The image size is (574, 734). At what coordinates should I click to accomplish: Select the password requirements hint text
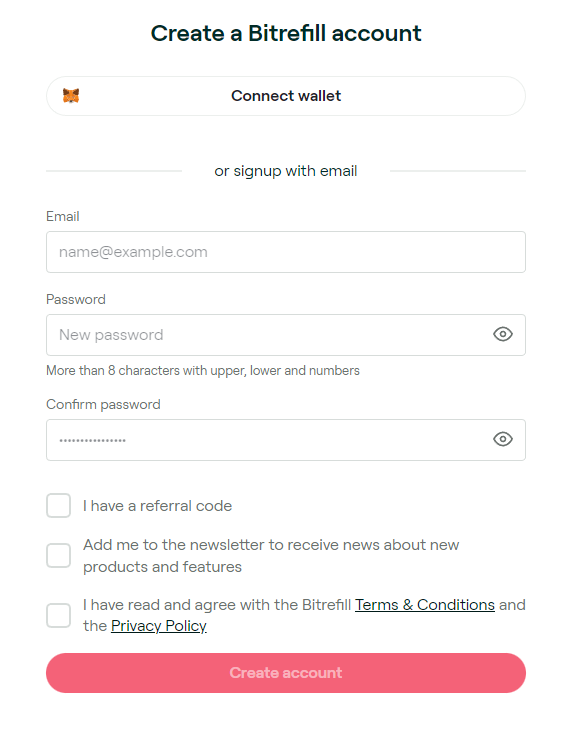(x=203, y=371)
